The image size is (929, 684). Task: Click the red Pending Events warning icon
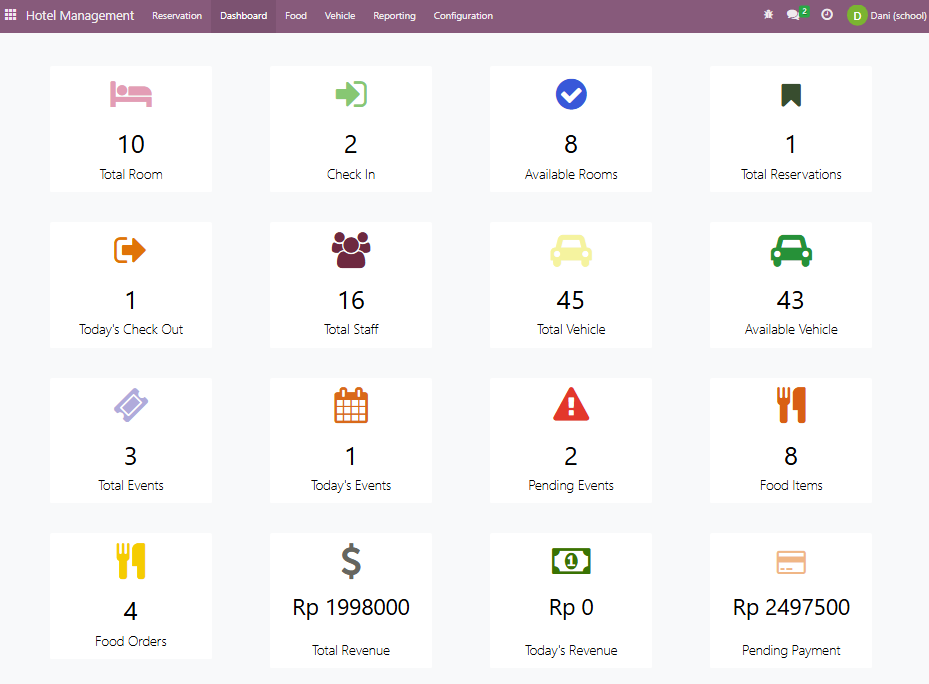pos(571,405)
